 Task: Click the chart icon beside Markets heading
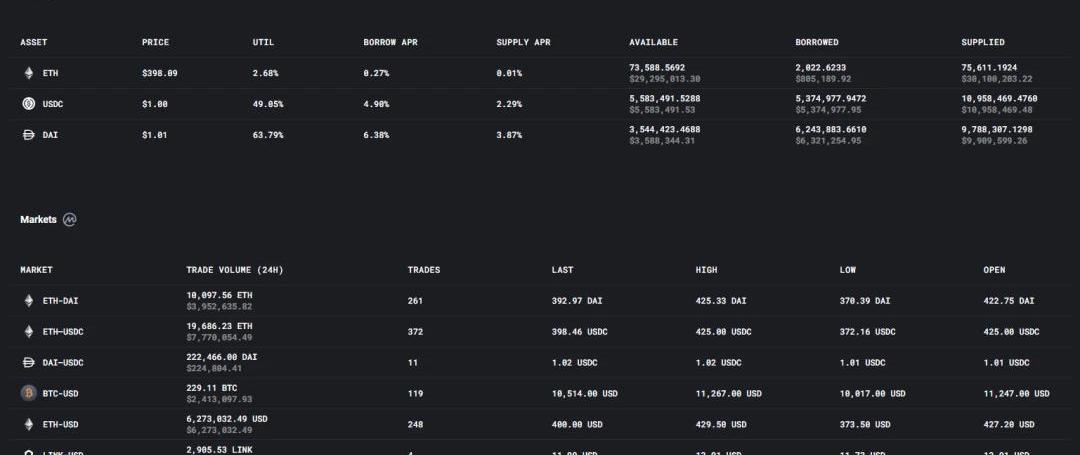click(x=69, y=220)
